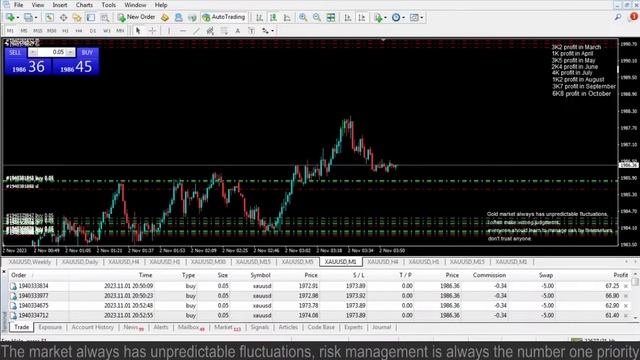Select the Line Chart icon
The image size is (640, 360).
[287, 18]
